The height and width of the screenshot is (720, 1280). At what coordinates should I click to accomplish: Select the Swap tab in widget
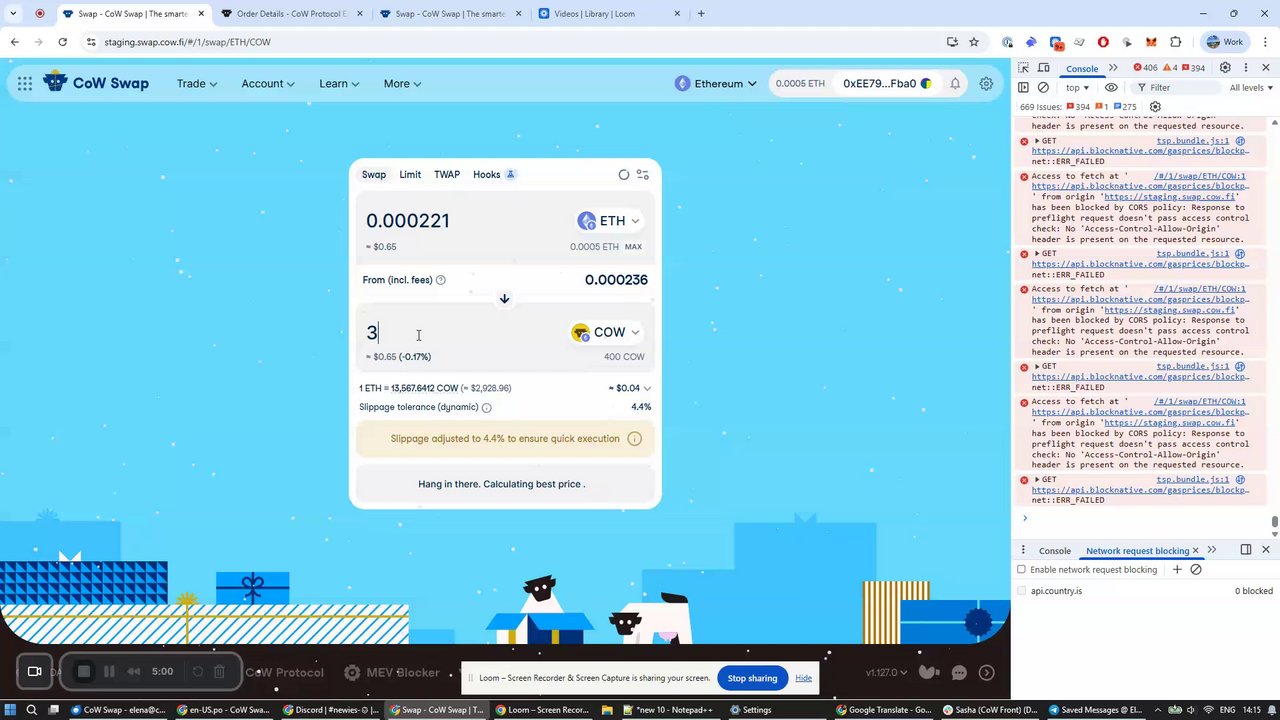374,175
